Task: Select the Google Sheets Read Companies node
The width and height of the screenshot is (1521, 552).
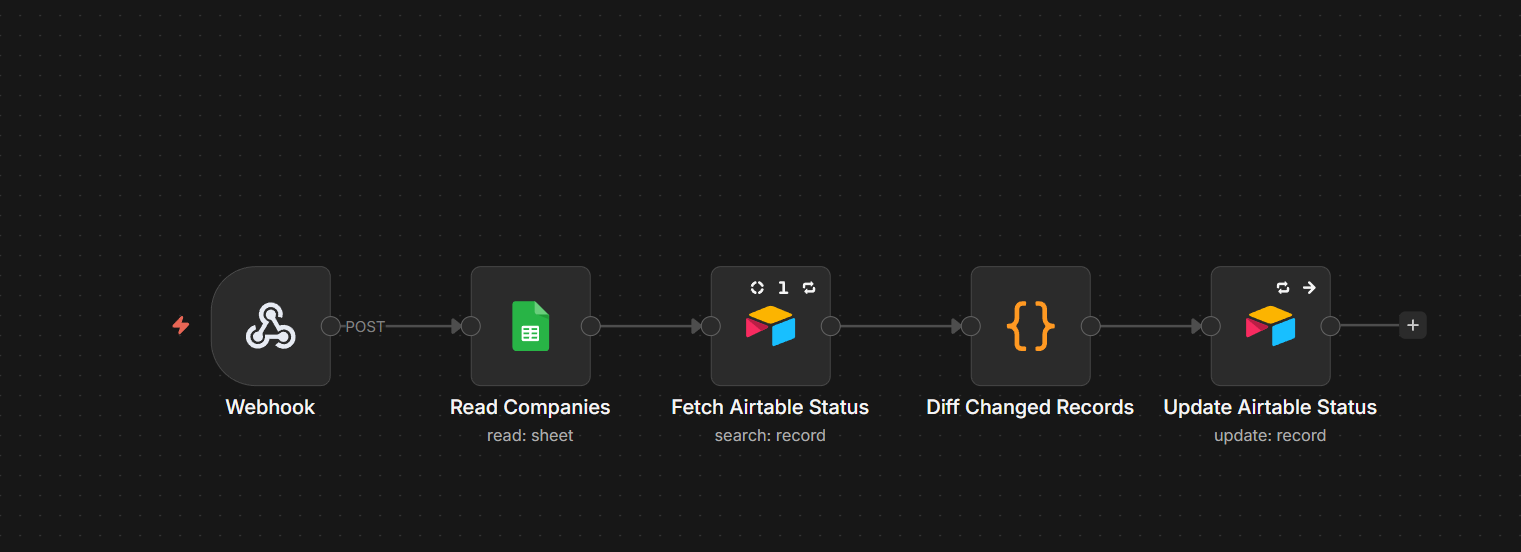Action: (x=530, y=326)
